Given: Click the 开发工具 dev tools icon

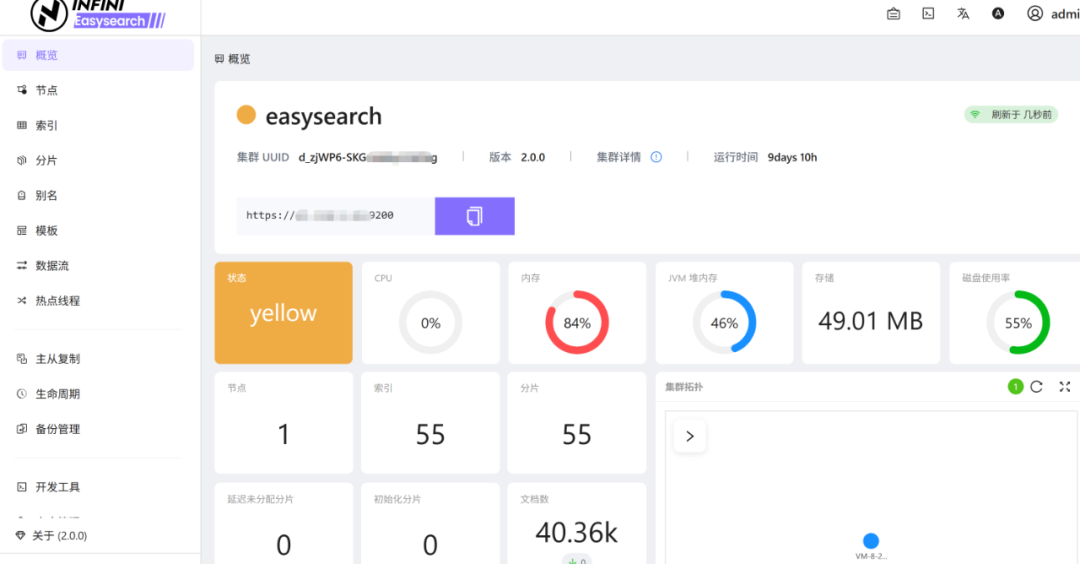Looking at the screenshot, I should tap(21, 487).
